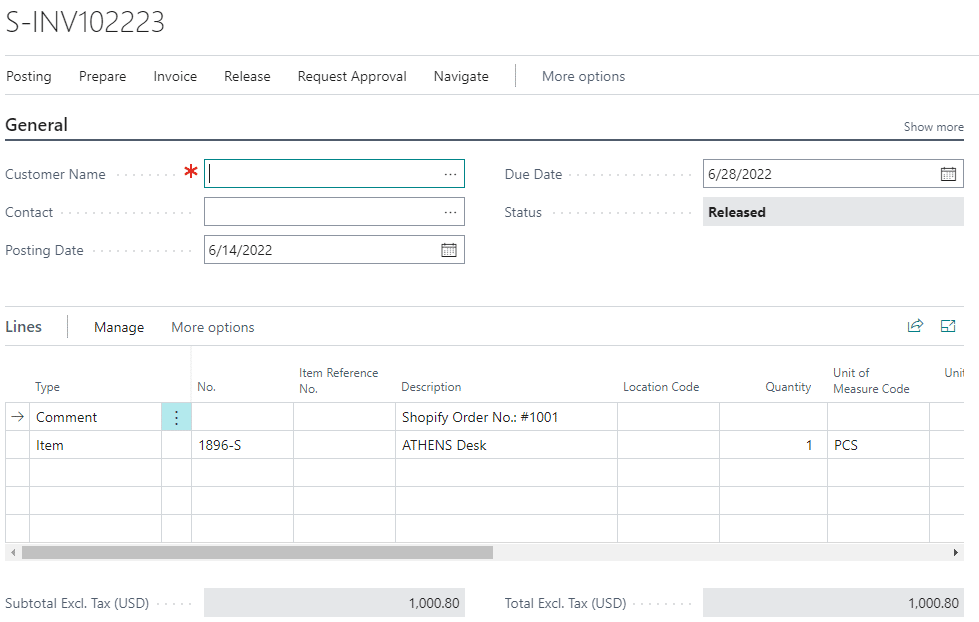Click the horizontal scrollbar left arrow

click(x=13, y=553)
